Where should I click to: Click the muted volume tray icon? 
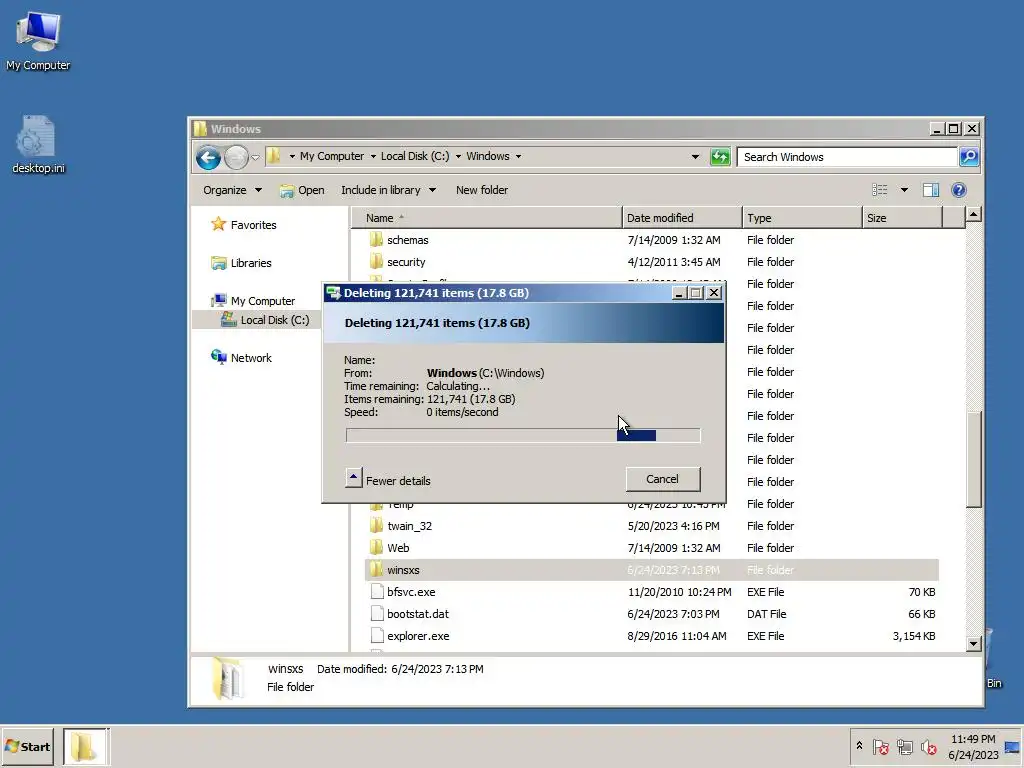coord(929,746)
